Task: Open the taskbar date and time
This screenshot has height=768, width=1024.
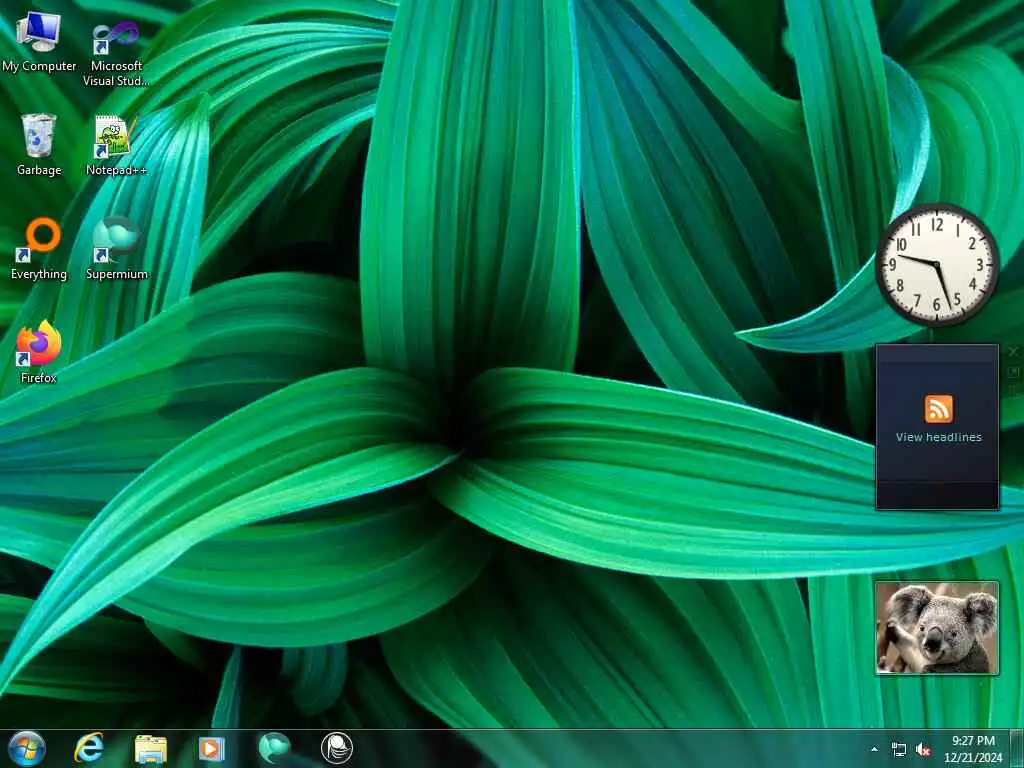Action: pyautogui.click(x=973, y=749)
